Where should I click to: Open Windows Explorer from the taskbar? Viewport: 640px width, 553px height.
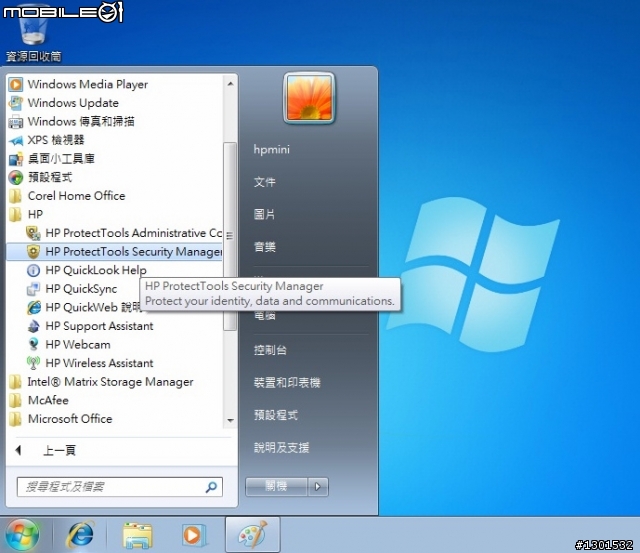coord(137,535)
